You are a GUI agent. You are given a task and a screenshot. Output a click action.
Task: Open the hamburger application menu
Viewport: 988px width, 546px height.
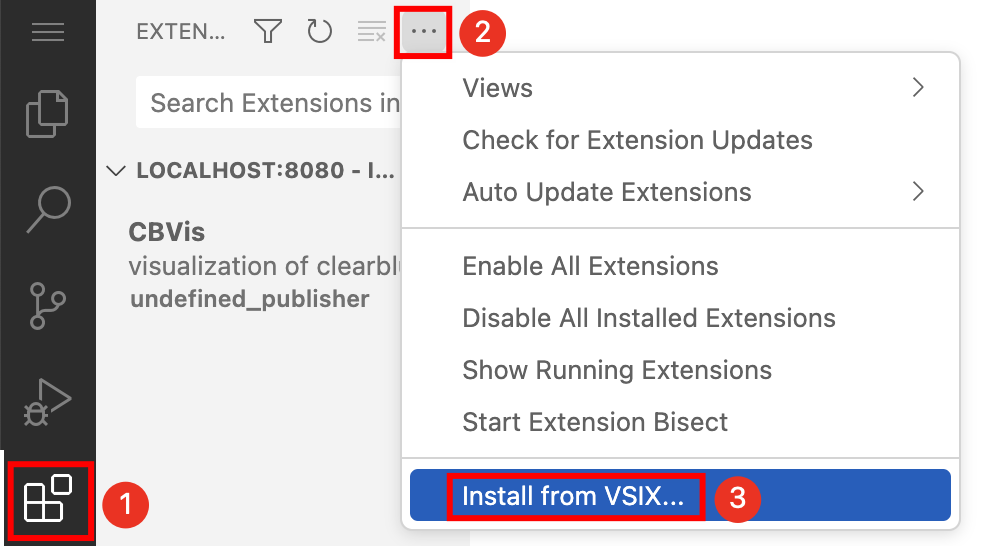[47, 32]
